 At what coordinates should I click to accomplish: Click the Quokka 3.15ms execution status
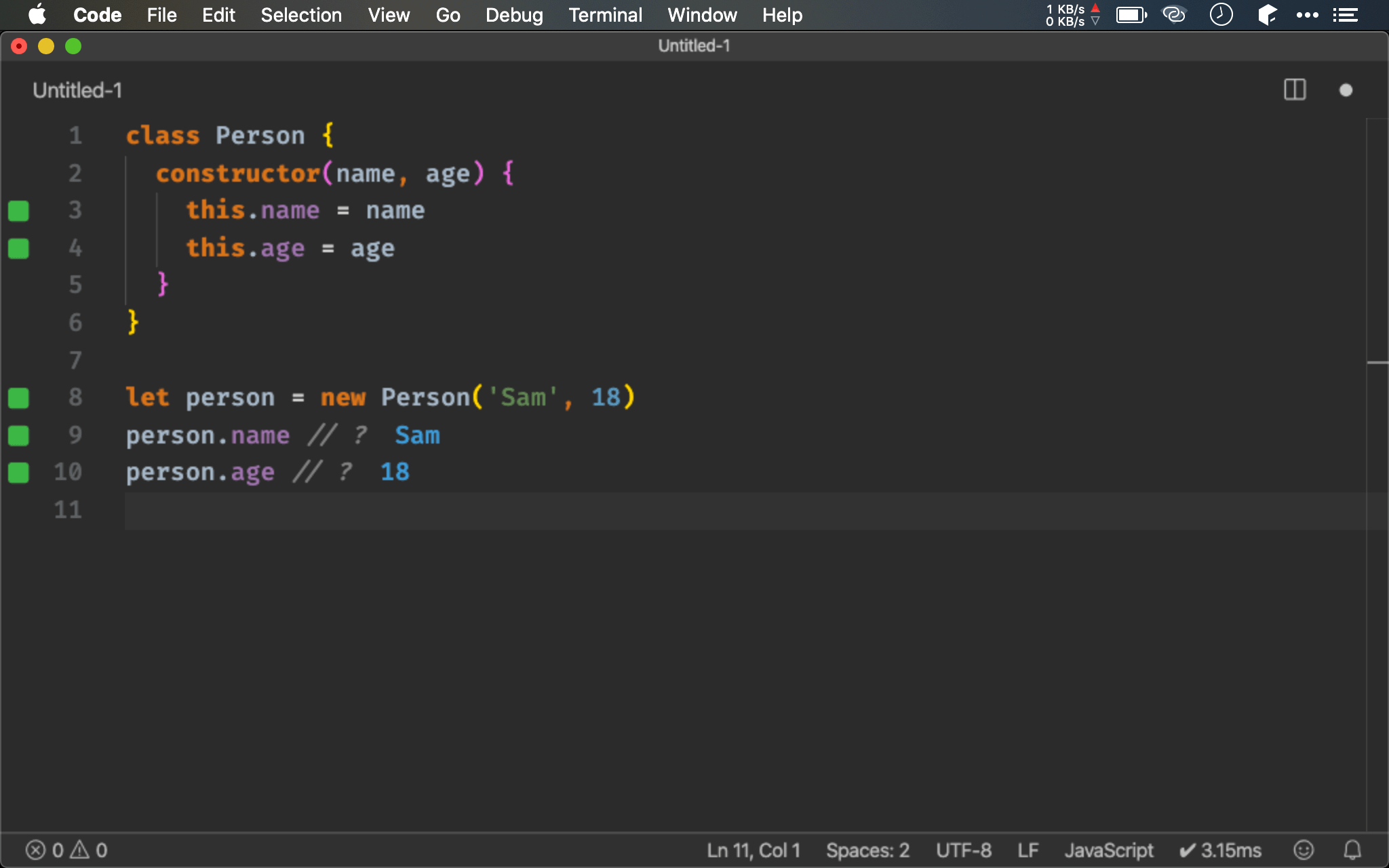pos(1221,850)
